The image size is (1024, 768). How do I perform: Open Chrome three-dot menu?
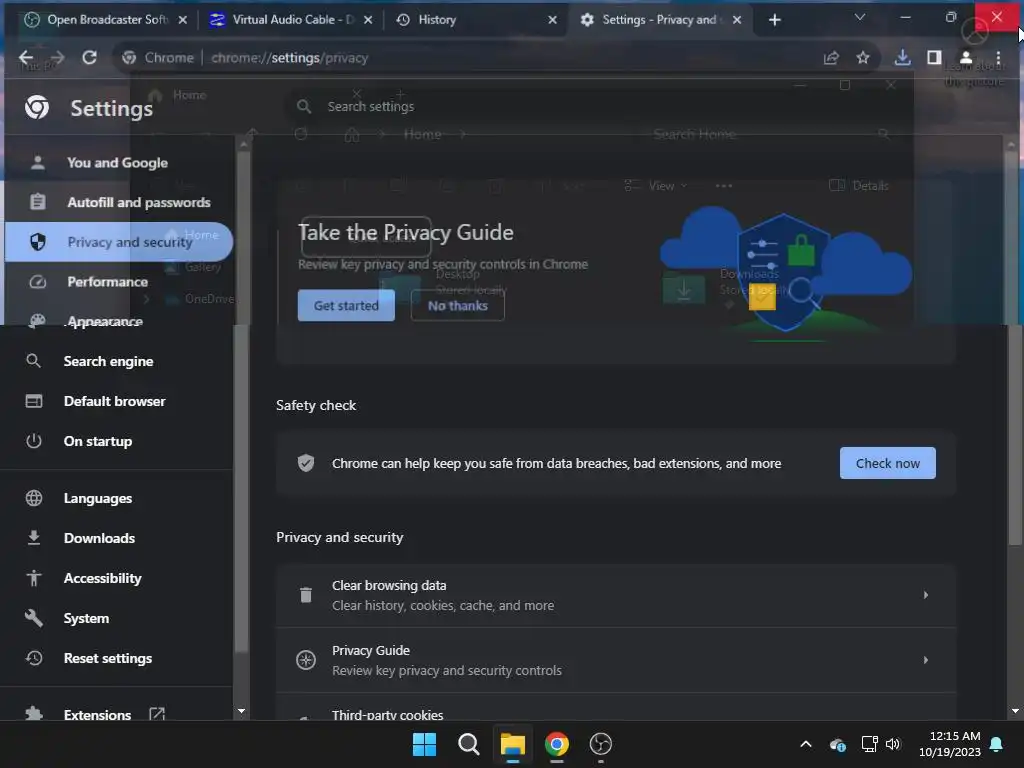[998, 57]
